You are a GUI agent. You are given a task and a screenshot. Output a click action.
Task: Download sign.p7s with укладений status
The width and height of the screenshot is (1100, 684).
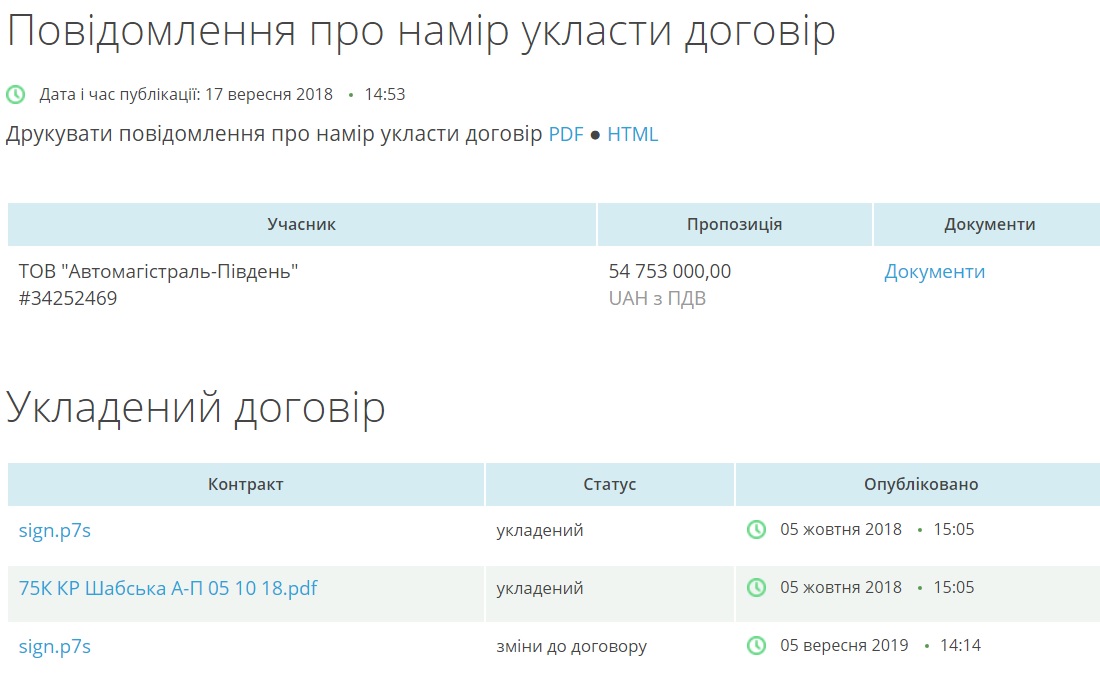[55, 530]
